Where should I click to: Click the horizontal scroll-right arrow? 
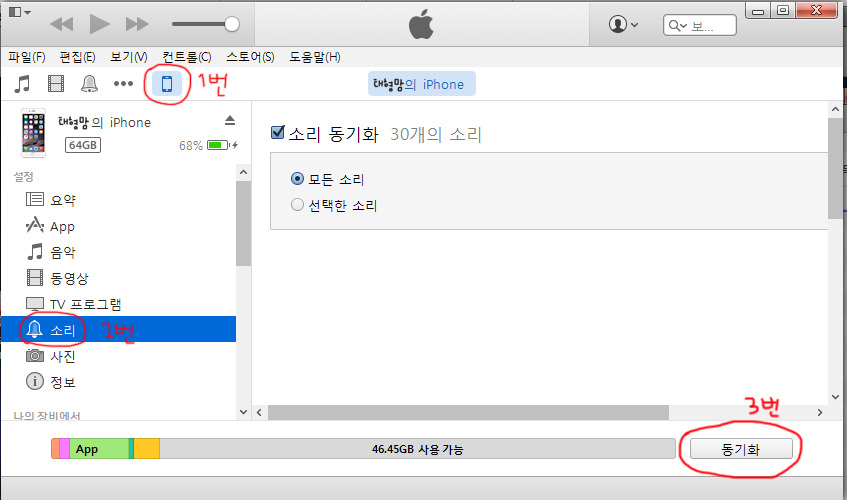[820, 413]
